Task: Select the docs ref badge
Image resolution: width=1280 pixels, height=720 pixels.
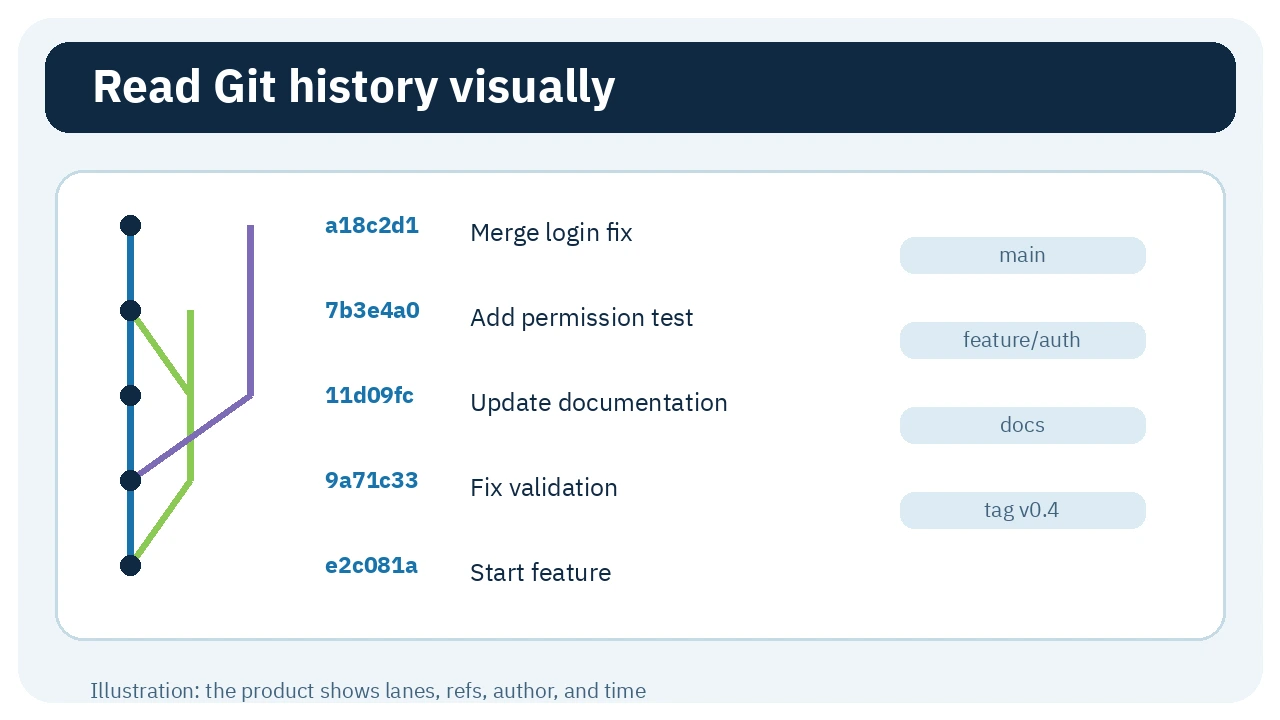Action: click(1022, 425)
